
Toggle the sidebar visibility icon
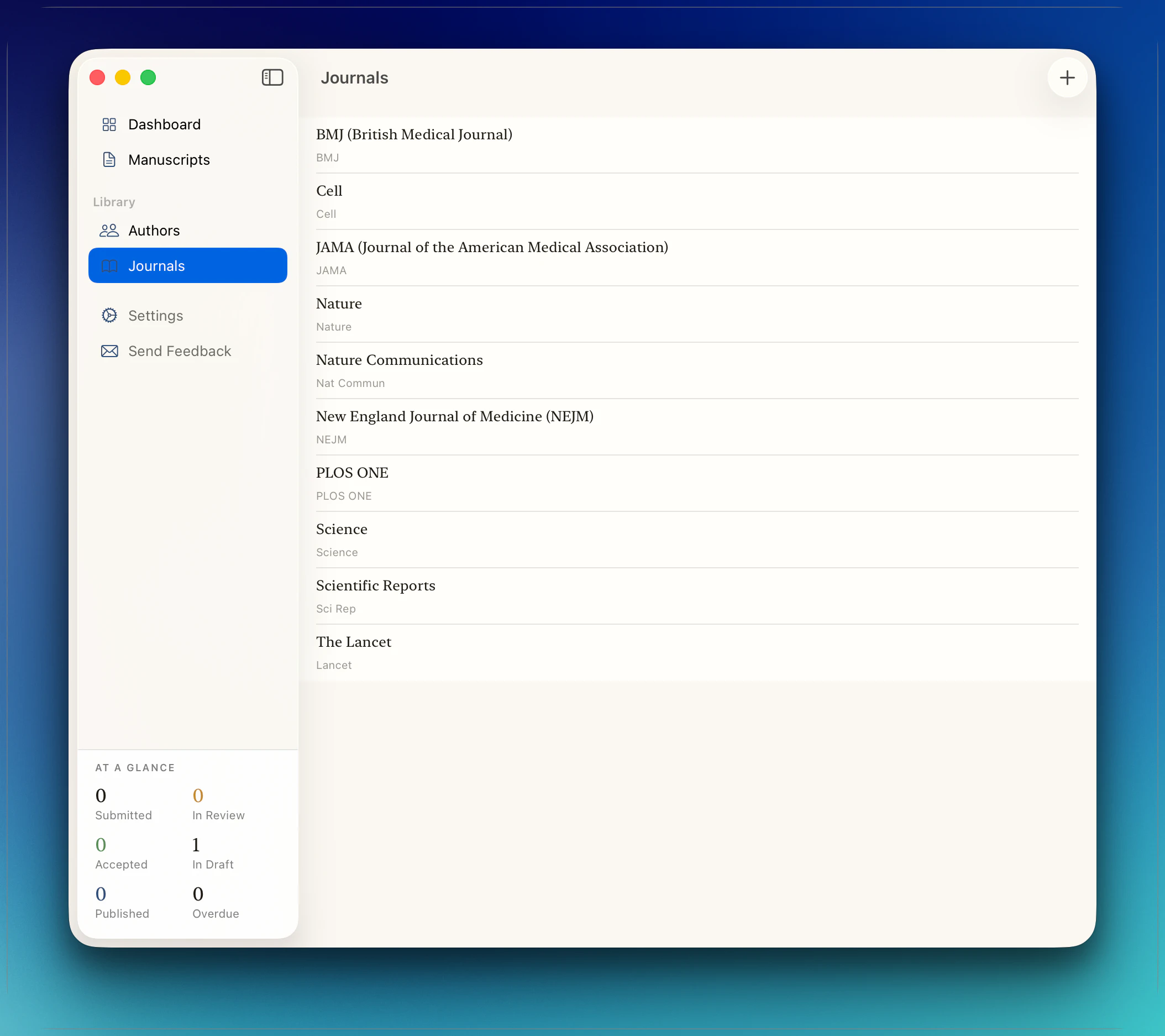272,77
